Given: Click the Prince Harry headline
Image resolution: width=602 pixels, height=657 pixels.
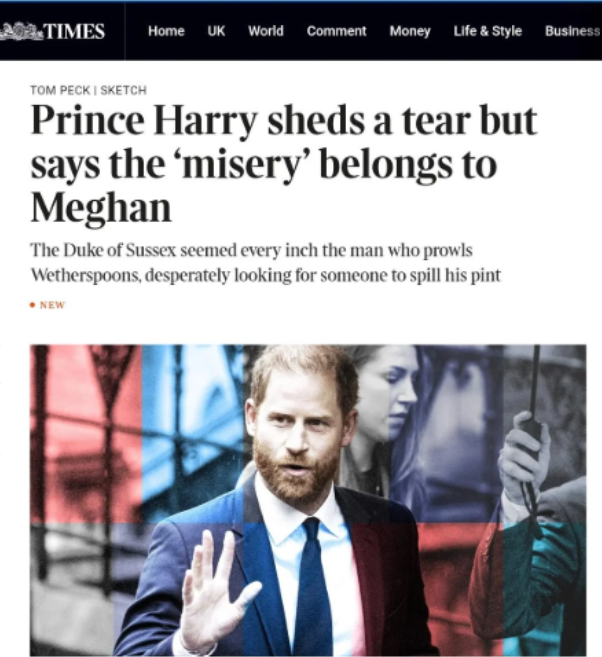Looking at the screenshot, I should pyautogui.click(x=284, y=163).
